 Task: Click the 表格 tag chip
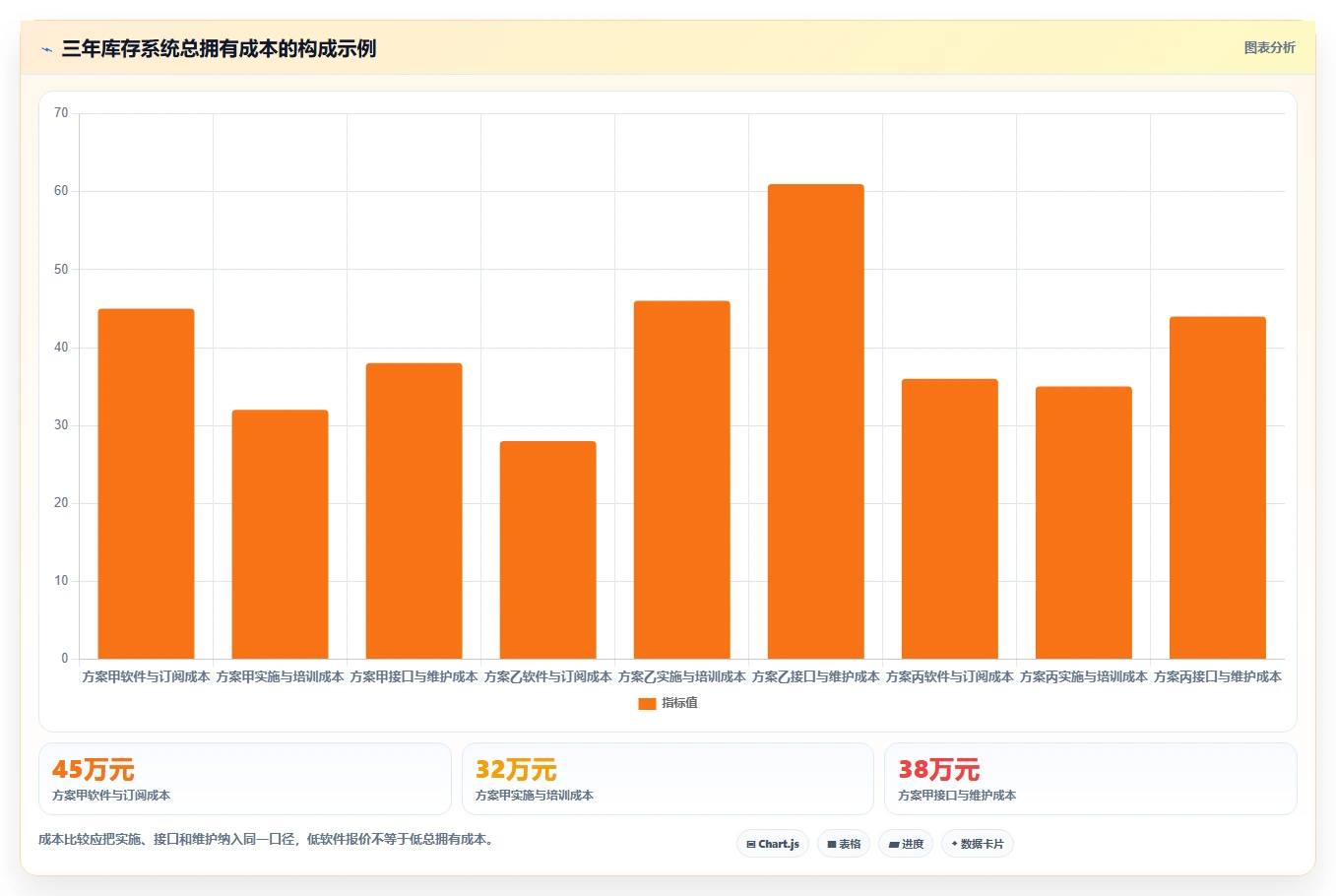[x=844, y=844]
